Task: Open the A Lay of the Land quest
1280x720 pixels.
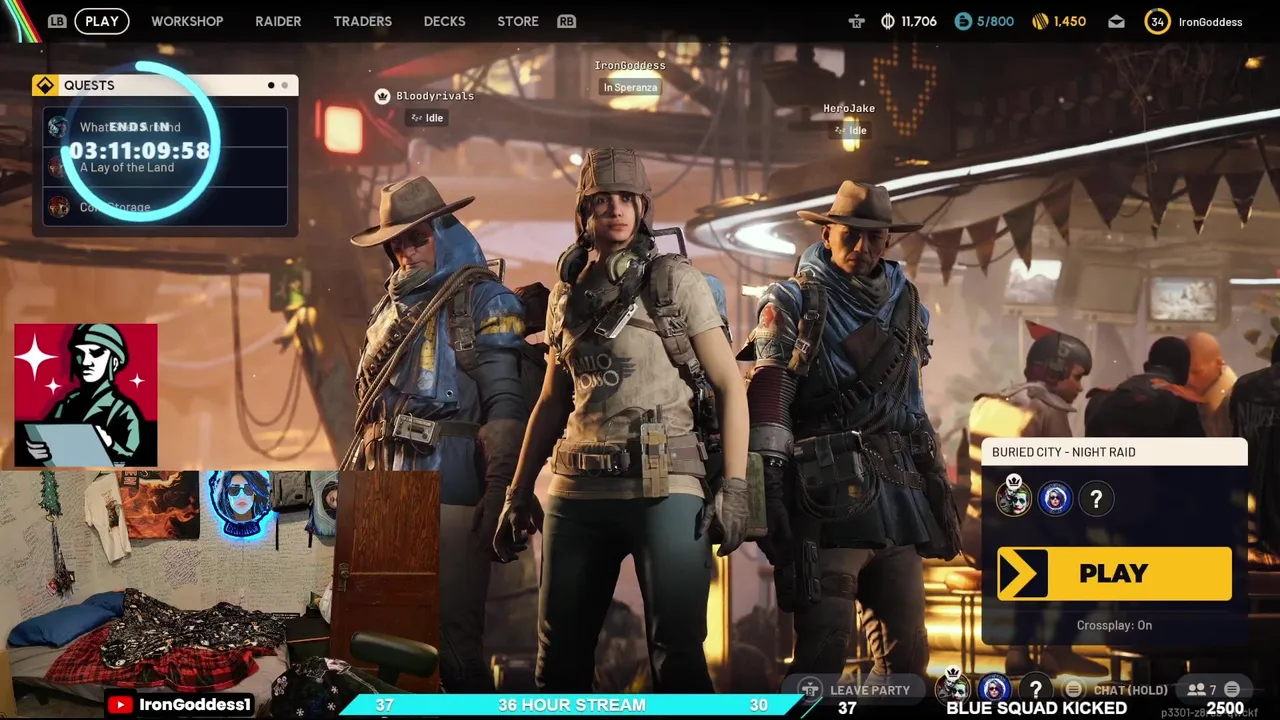Action: pyautogui.click(x=165, y=167)
